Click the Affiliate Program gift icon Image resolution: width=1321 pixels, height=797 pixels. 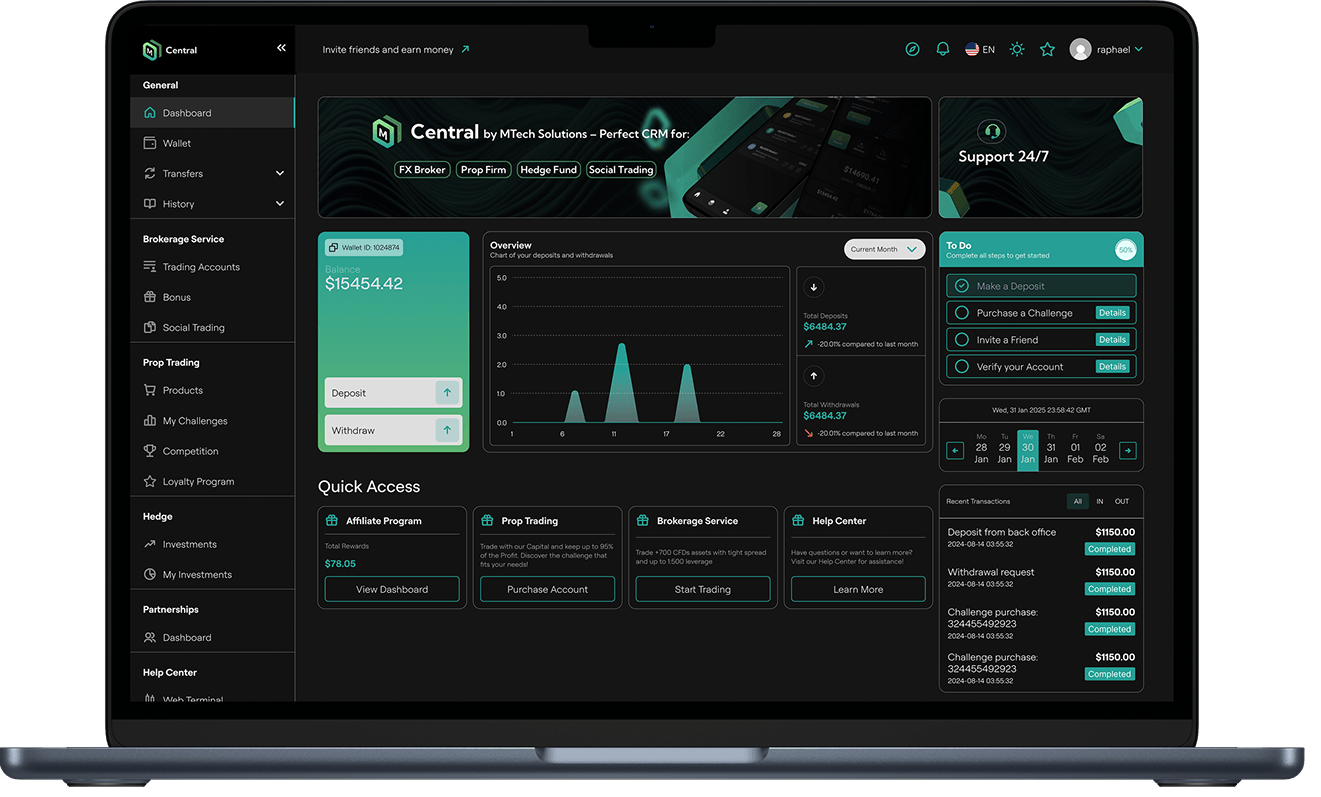pyautogui.click(x=332, y=521)
